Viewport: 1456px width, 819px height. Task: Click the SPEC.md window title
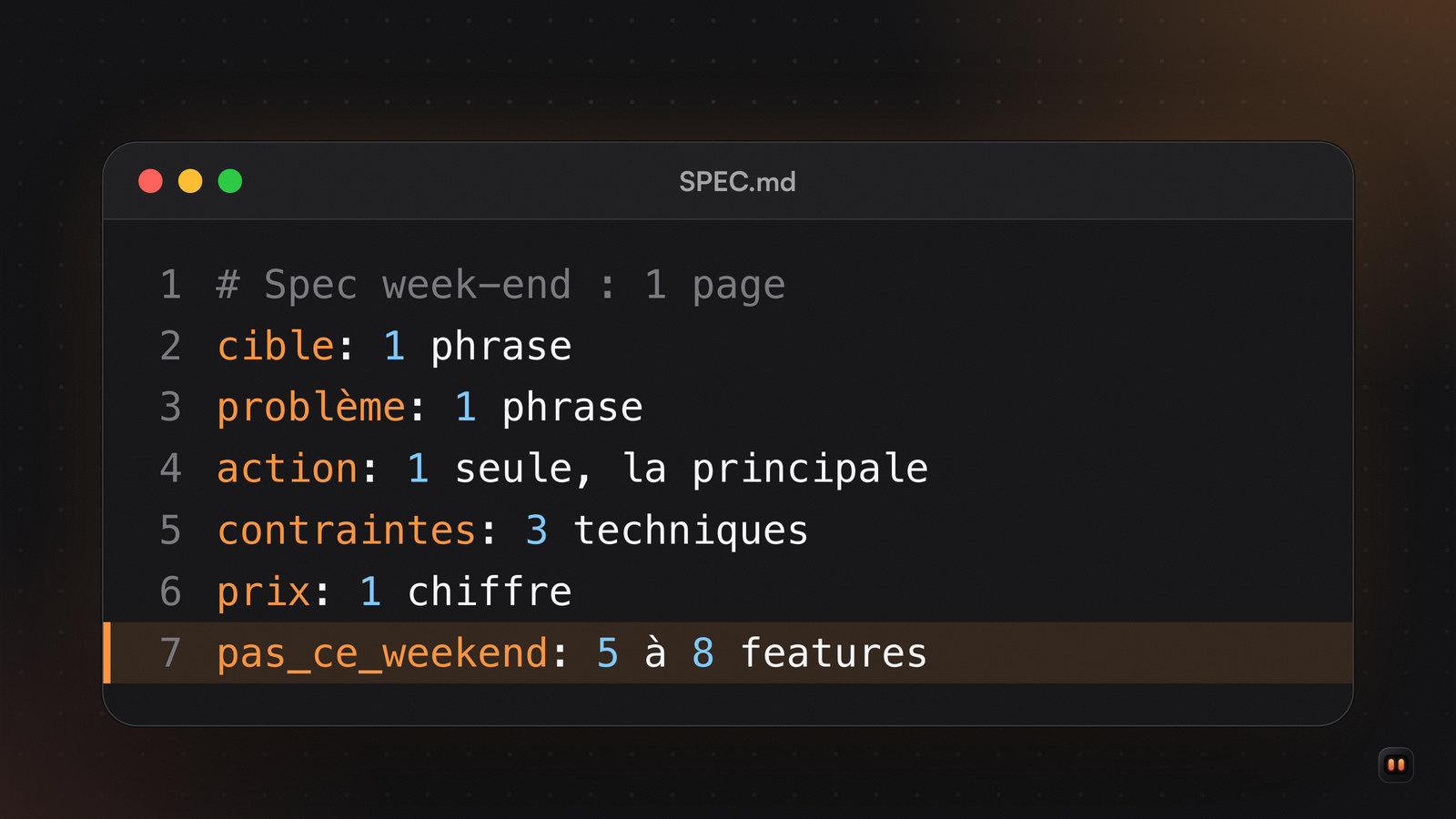point(737,182)
